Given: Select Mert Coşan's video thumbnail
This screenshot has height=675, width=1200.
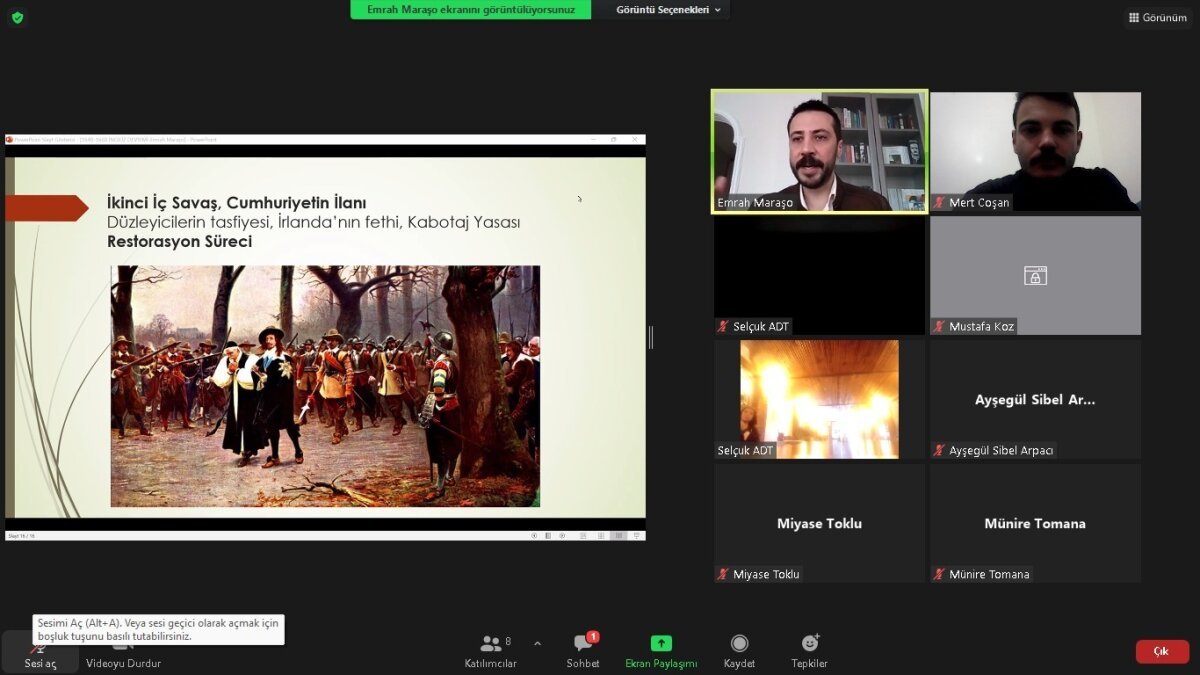Looking at the screenshot, I should pyautogui.click(x=1035, y=150).
